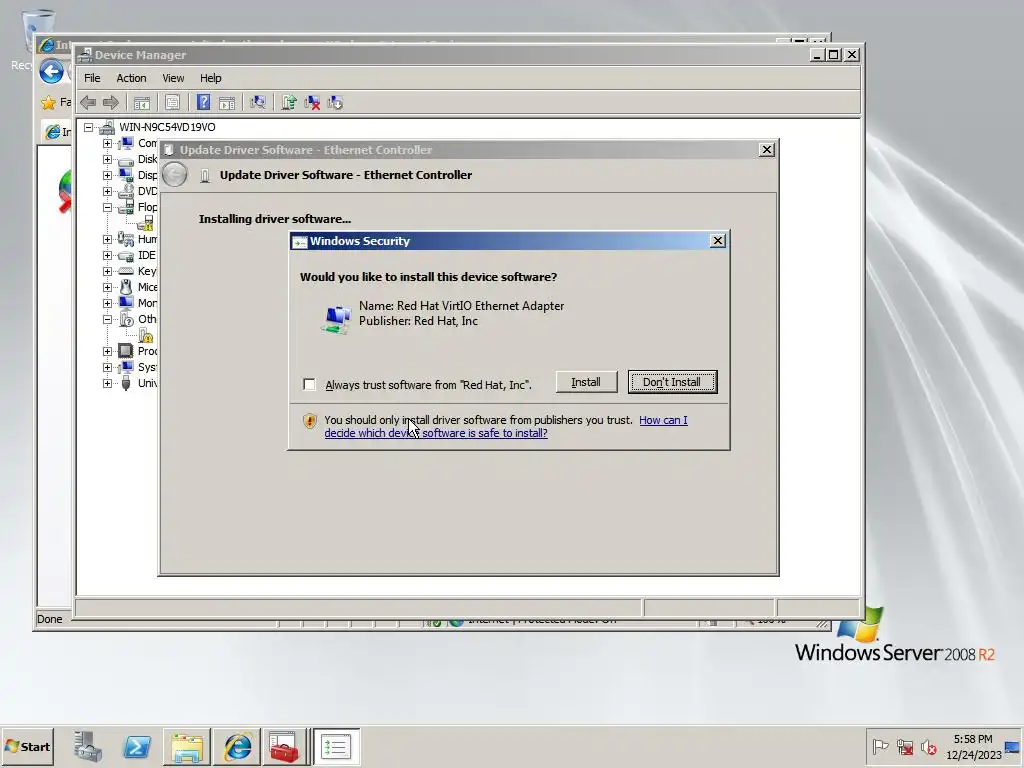Click the network adapter icon in security dialog
The image size is (1024, 768).
[337, 319]
